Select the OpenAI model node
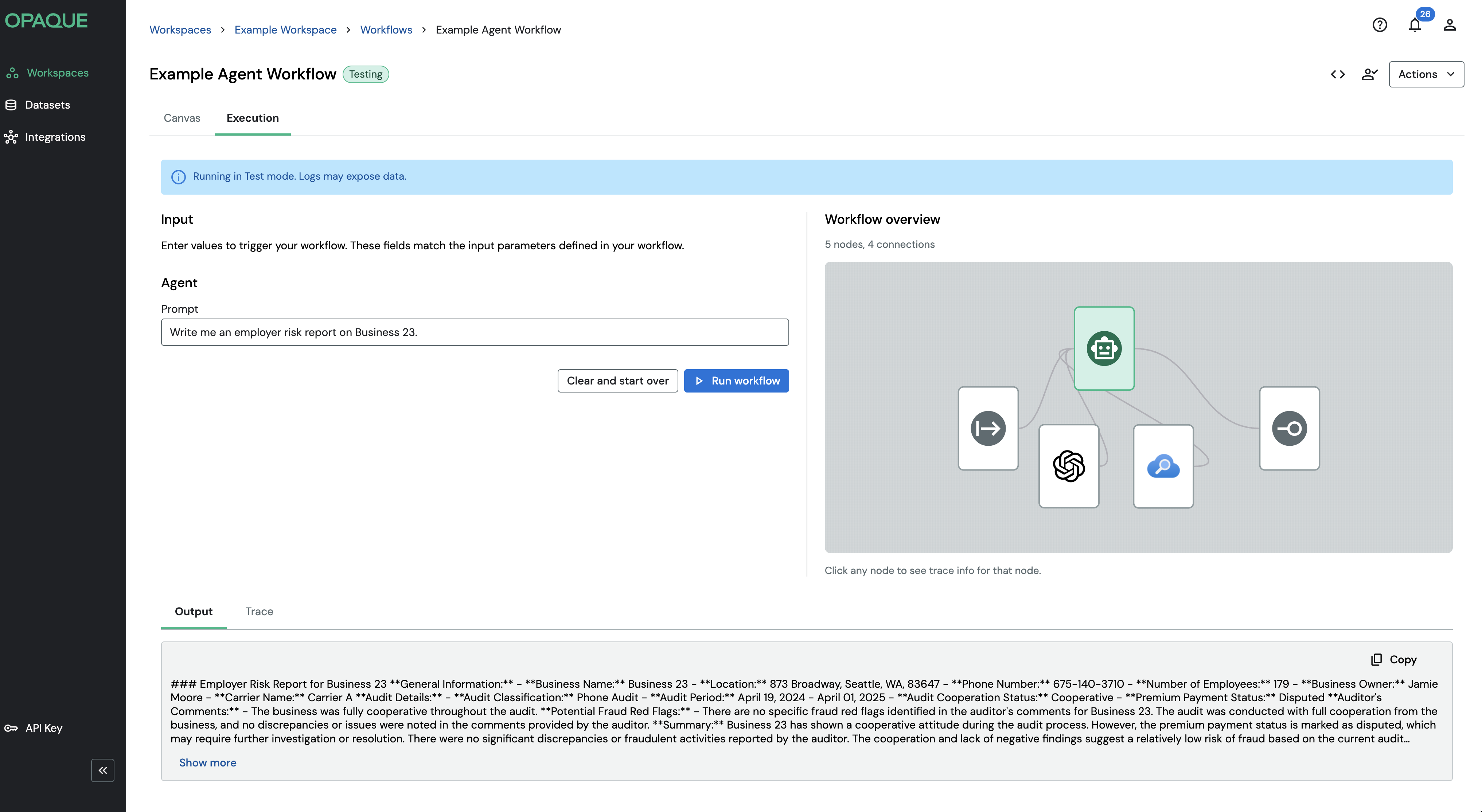This screenshot has height=812, width=1482. tap(1068, 466)
